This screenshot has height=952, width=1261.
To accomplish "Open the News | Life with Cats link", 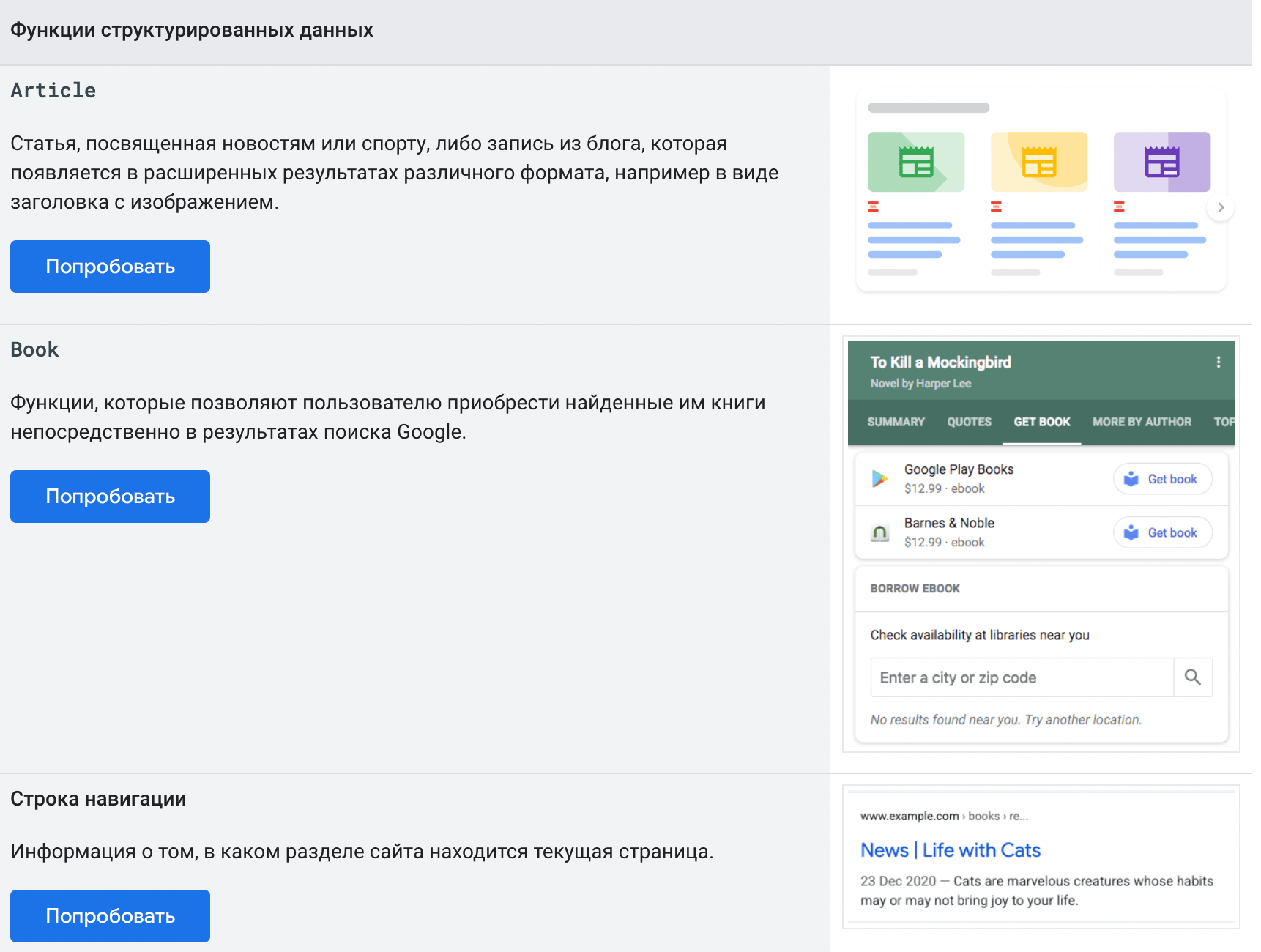I will point(950,850).
